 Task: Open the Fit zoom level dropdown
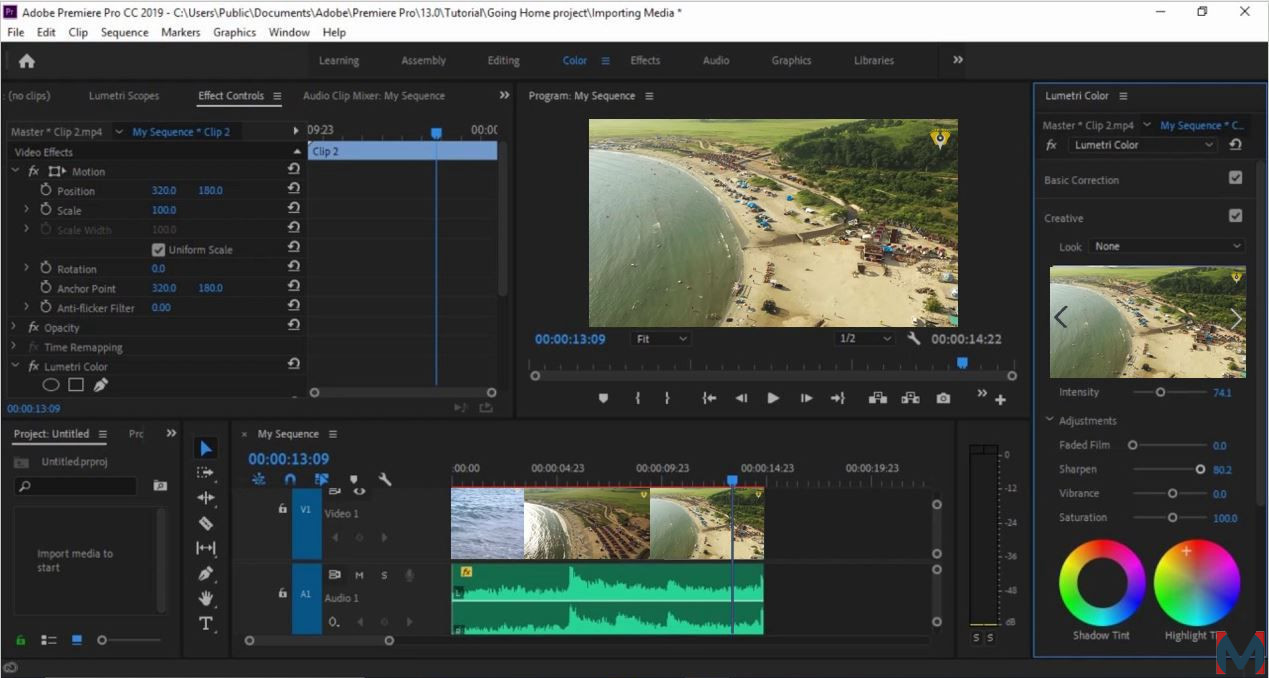(x=662, y=339)
